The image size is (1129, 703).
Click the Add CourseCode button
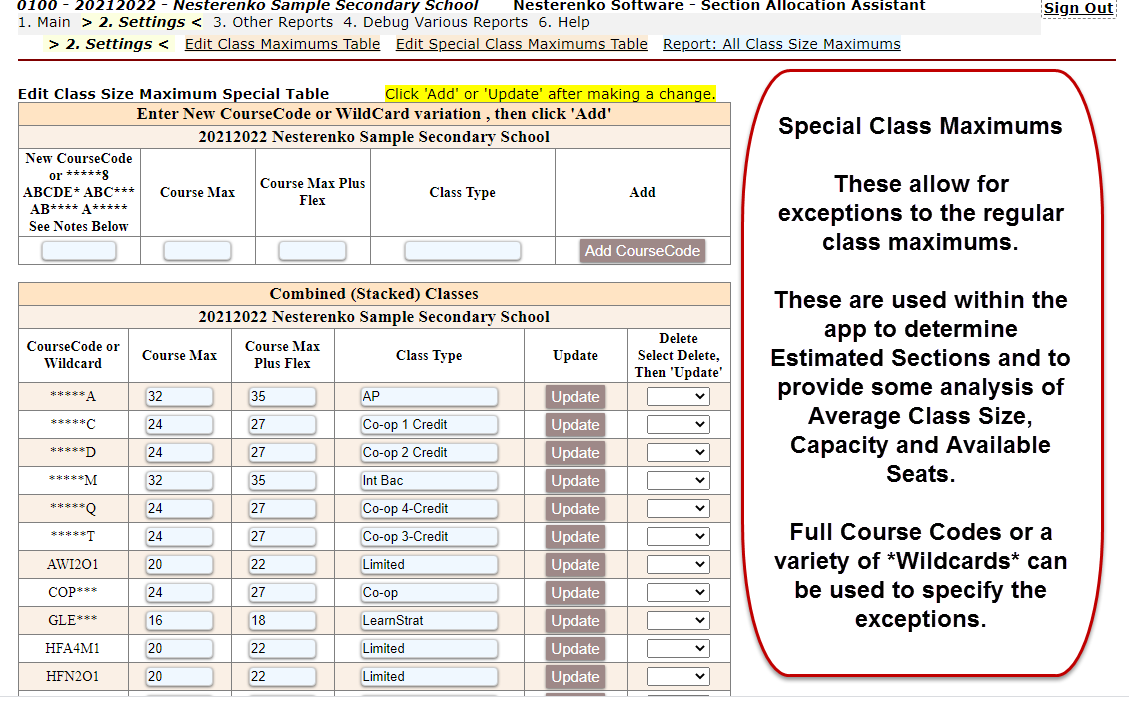(642, 251)
